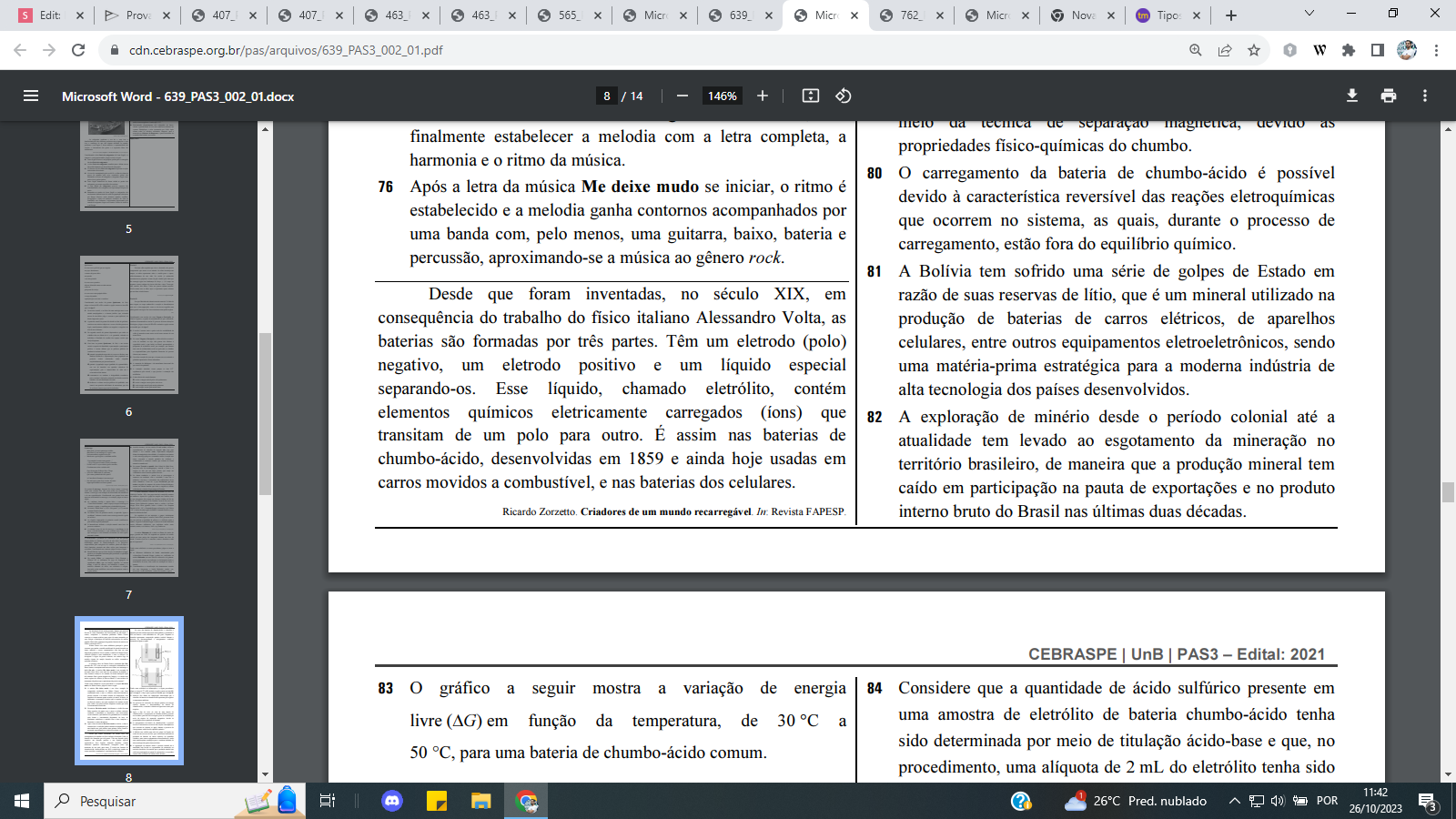The width and height of the screenshot is (1456, 819).
Task: Print the PDF document
Action: (1389, 96)
